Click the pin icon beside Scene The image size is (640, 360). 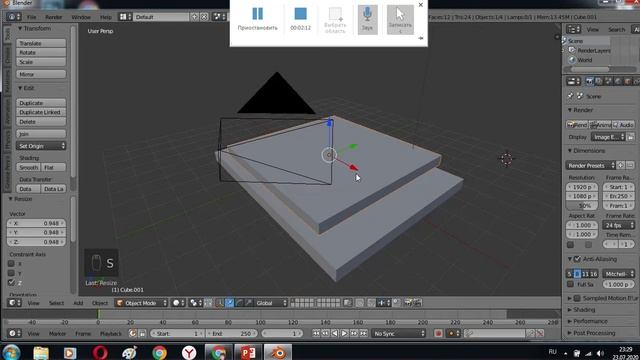pos(570,96)
